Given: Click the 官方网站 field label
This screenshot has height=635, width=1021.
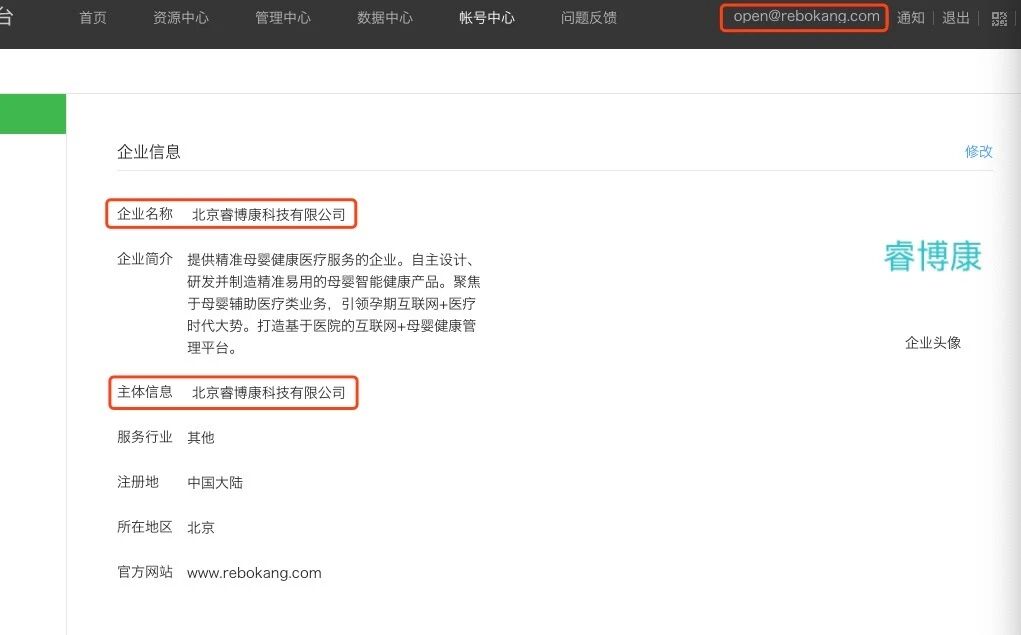Looking at the screenshot, I should pos(145,572).
